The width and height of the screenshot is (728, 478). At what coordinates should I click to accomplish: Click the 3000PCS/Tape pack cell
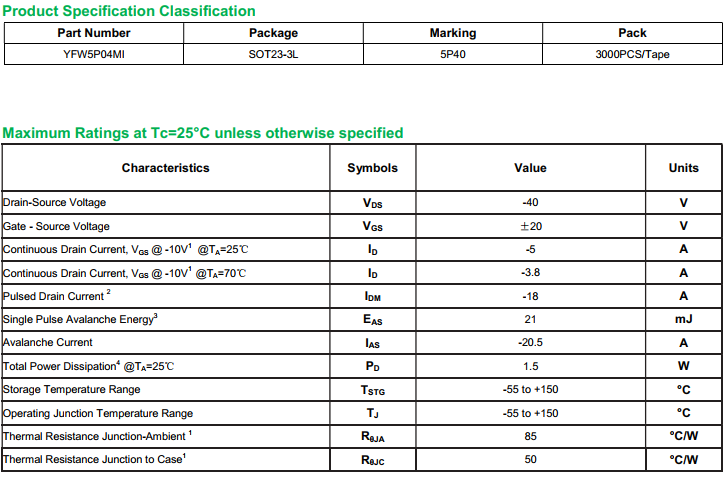632,54
